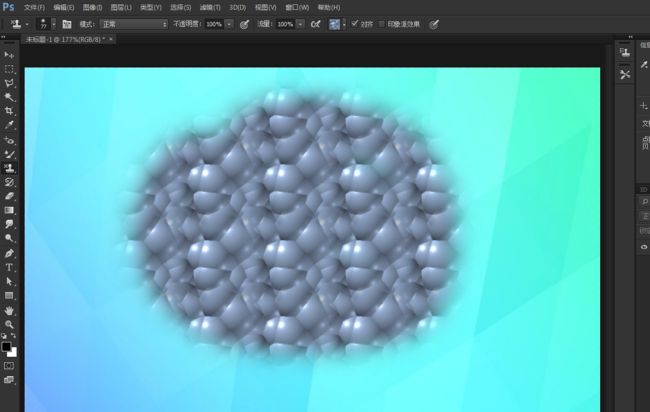
Task: Open the 滤镜(T) menu
Action: 210,7
